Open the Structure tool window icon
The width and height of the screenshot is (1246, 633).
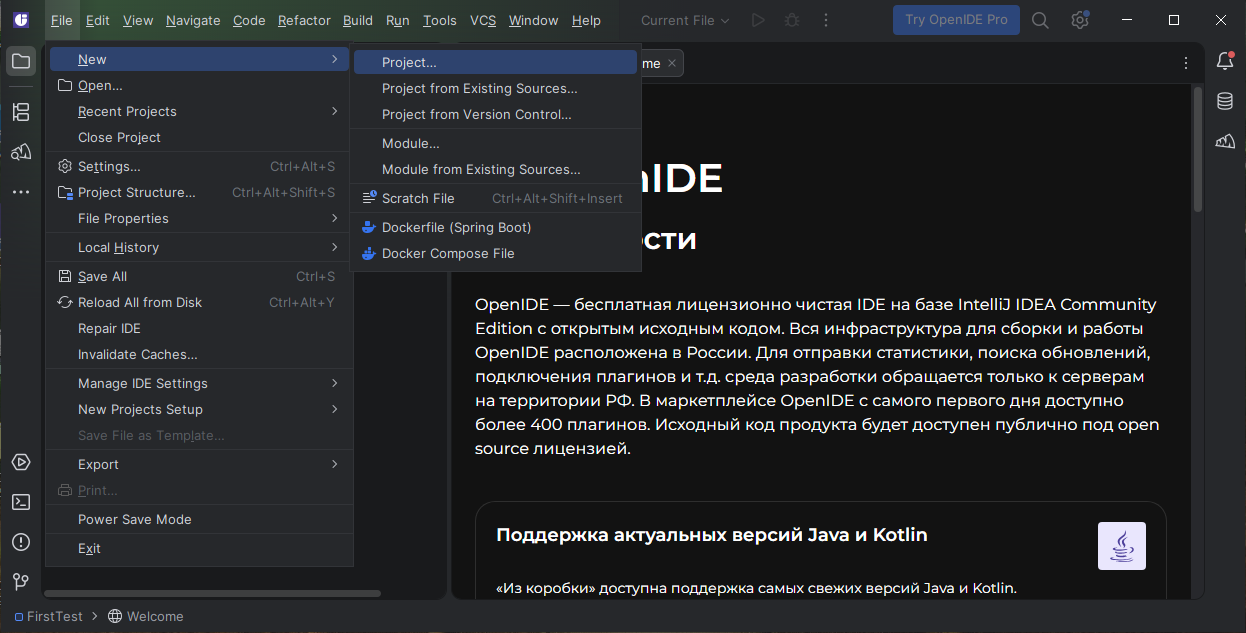[21, 112]
